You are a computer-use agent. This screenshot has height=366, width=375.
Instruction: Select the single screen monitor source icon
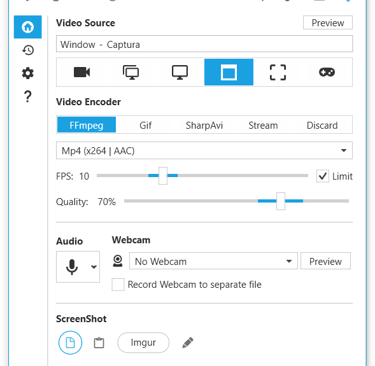click(180, 72)
